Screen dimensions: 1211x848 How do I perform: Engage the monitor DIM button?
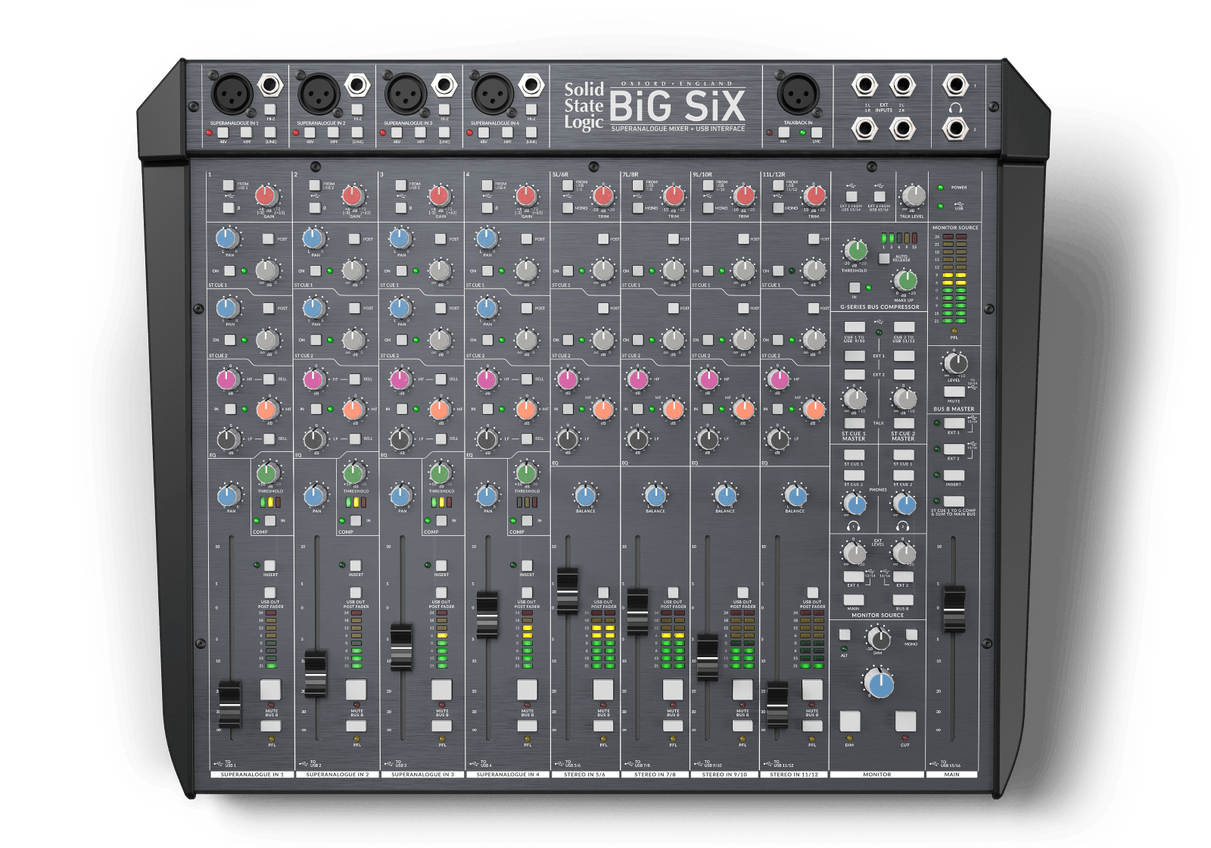tap(850, 721)
